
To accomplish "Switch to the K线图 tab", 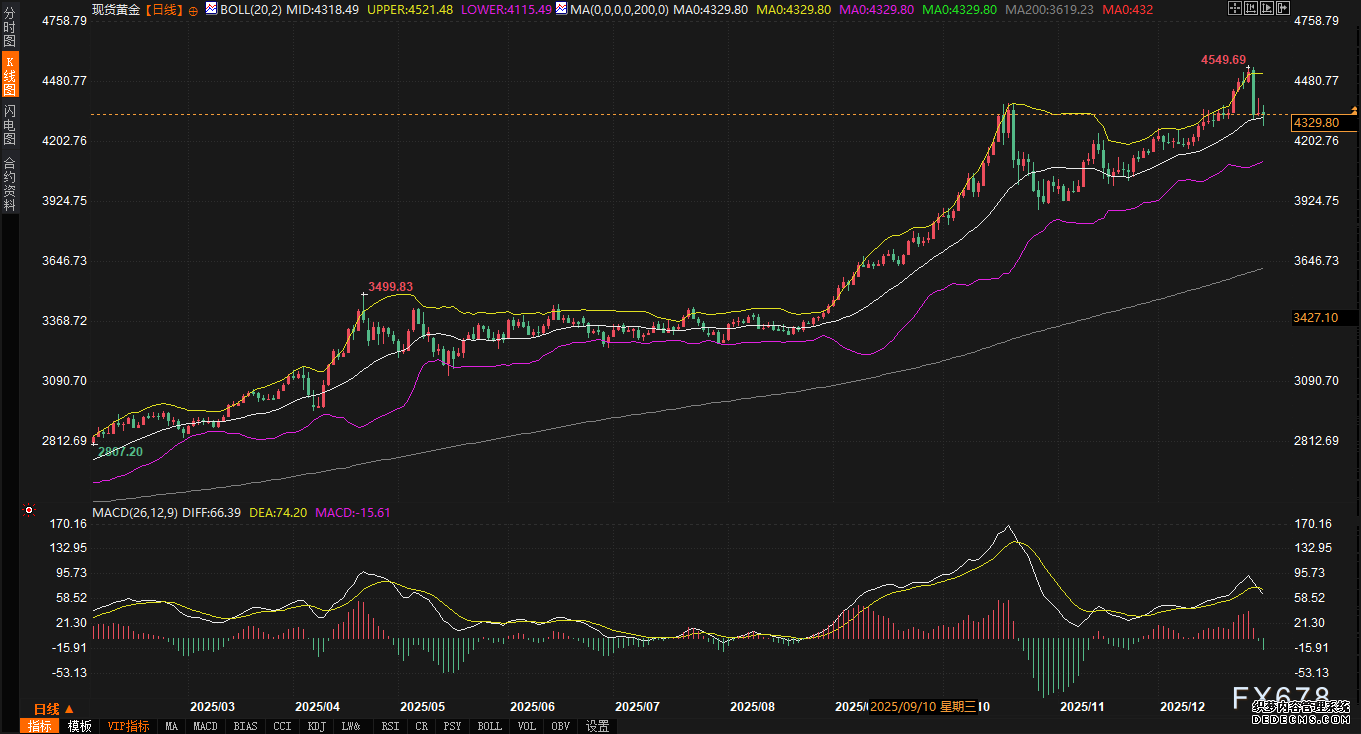I will point(9,76).
